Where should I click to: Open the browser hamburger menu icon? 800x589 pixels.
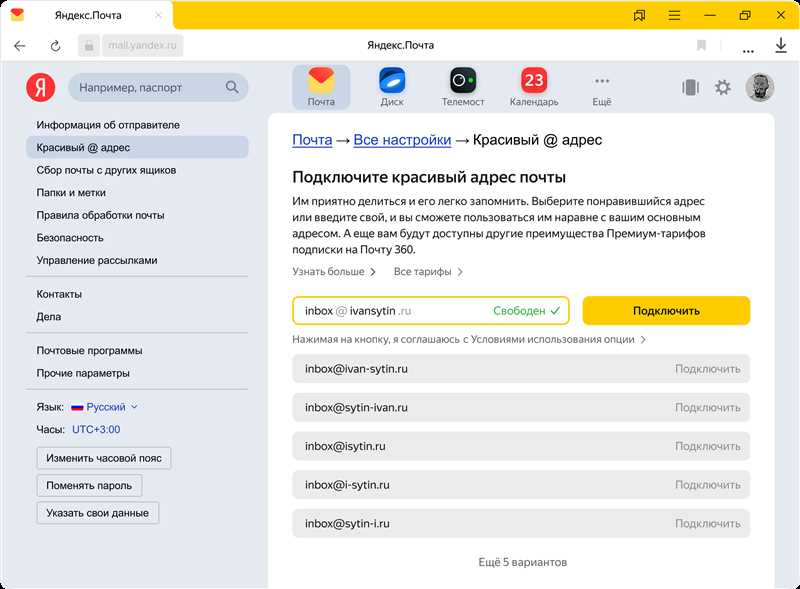click(674, 15)
